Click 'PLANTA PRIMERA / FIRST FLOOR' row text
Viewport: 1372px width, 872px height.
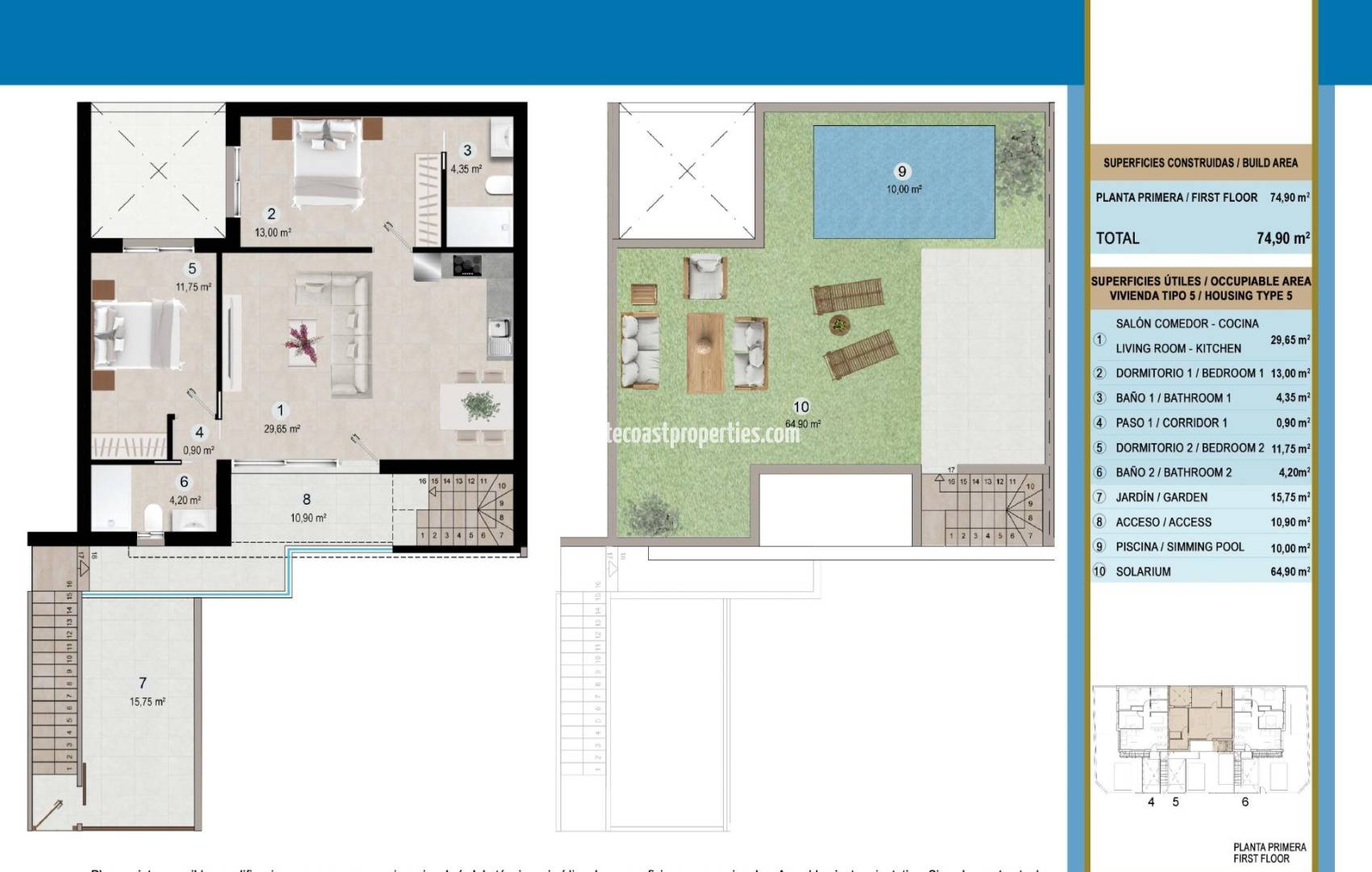[x=1177, y=197]
